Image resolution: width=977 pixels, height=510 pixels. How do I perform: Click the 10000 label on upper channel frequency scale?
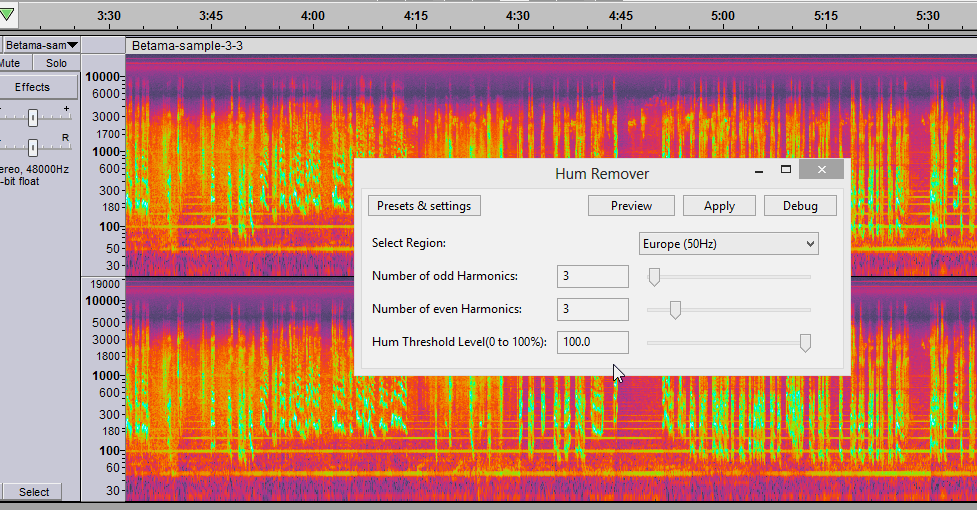[102, 77]
